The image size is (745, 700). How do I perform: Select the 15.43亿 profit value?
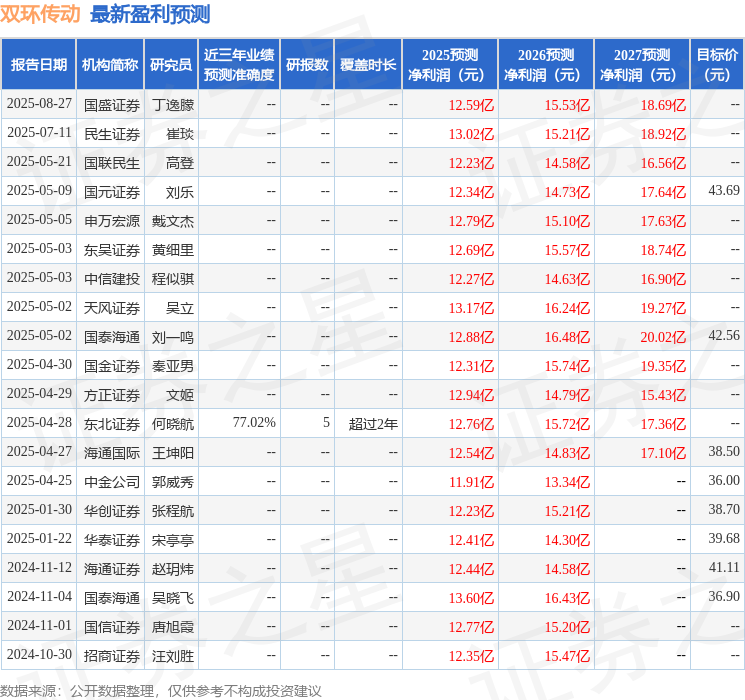click(663, 395)
